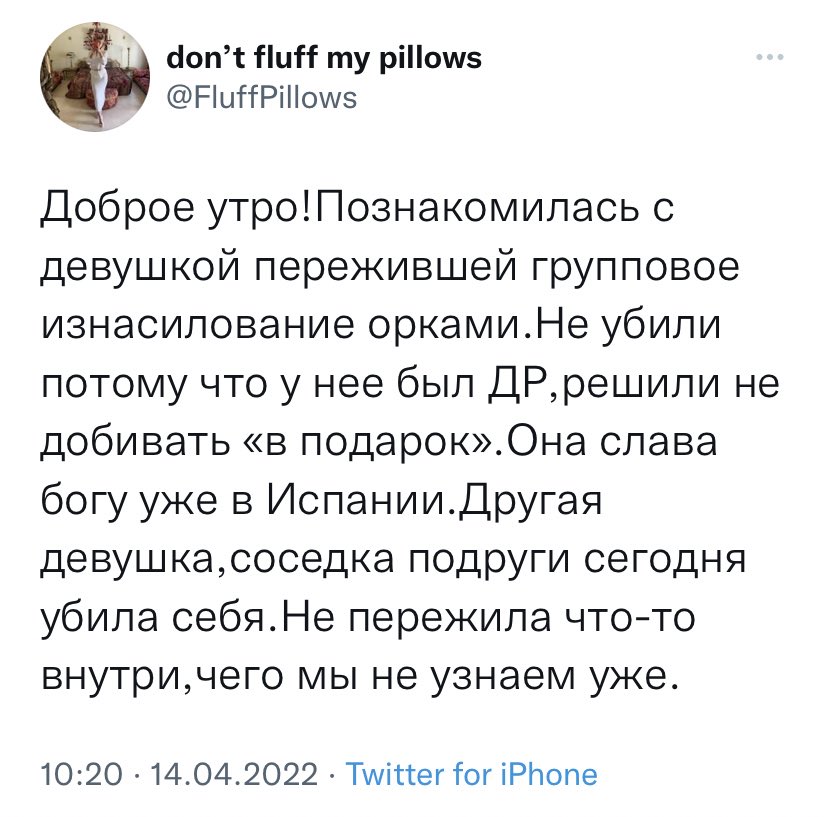Viewport: 827px width, 817px height.
Task: Select the "Twitter for iPhone" source link
Action: (472, 774)
